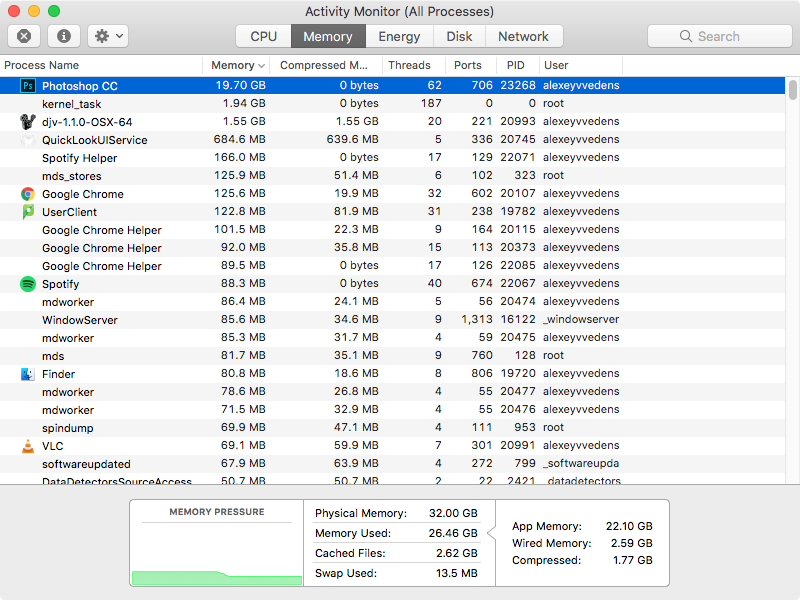
Task: Select the softwareupdated process
Action: coord(392,464)
